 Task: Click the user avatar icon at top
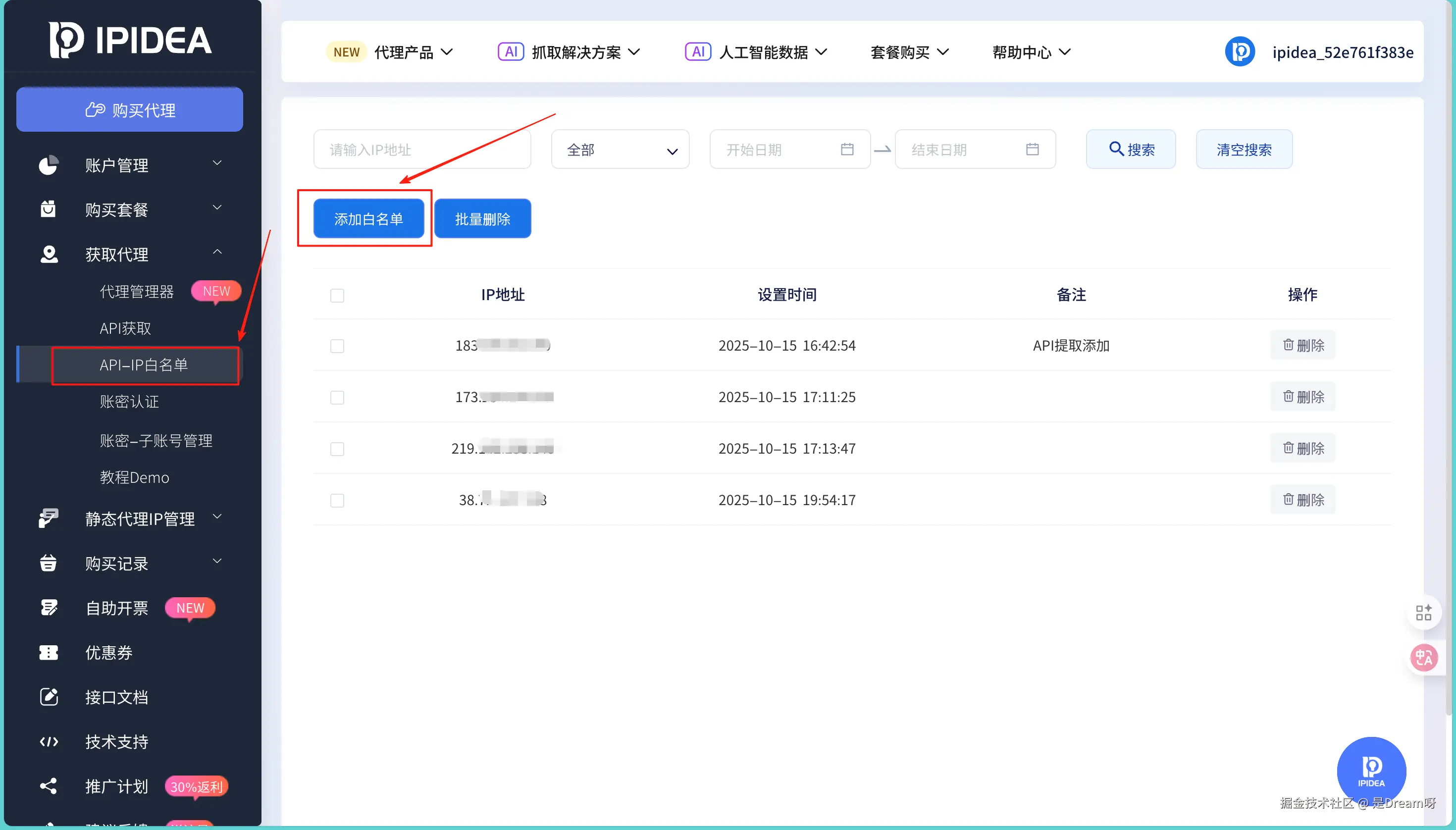[1240, 52]
